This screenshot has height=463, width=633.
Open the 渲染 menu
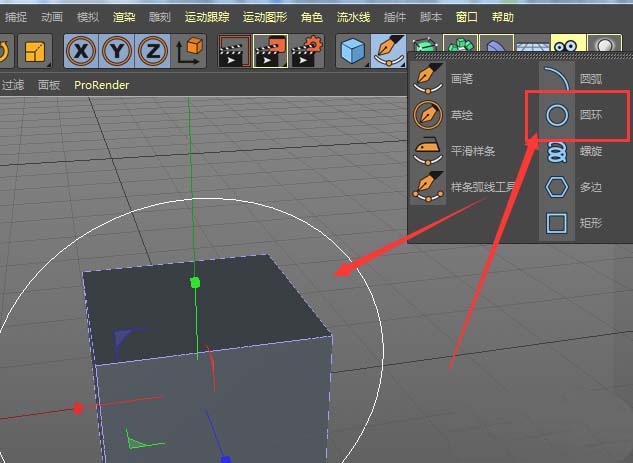pos(124,17)
